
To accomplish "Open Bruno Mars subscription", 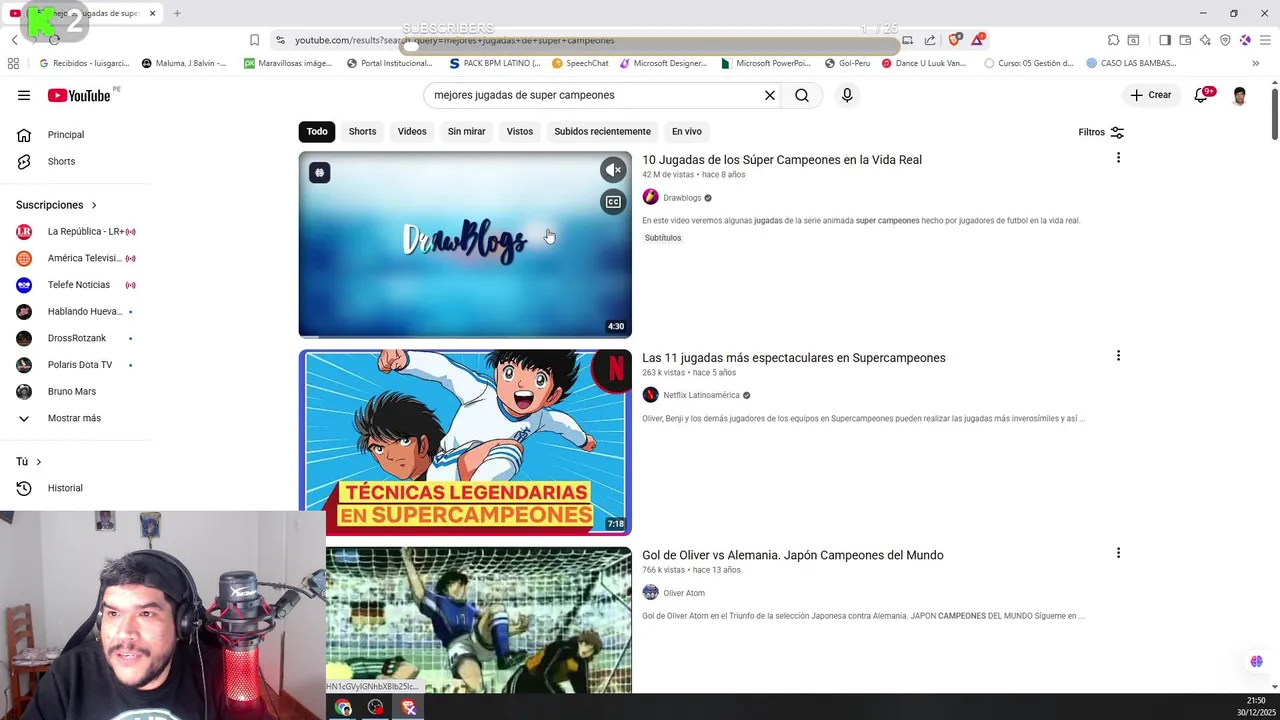I will pyautogui.click(x=76, y=391).
